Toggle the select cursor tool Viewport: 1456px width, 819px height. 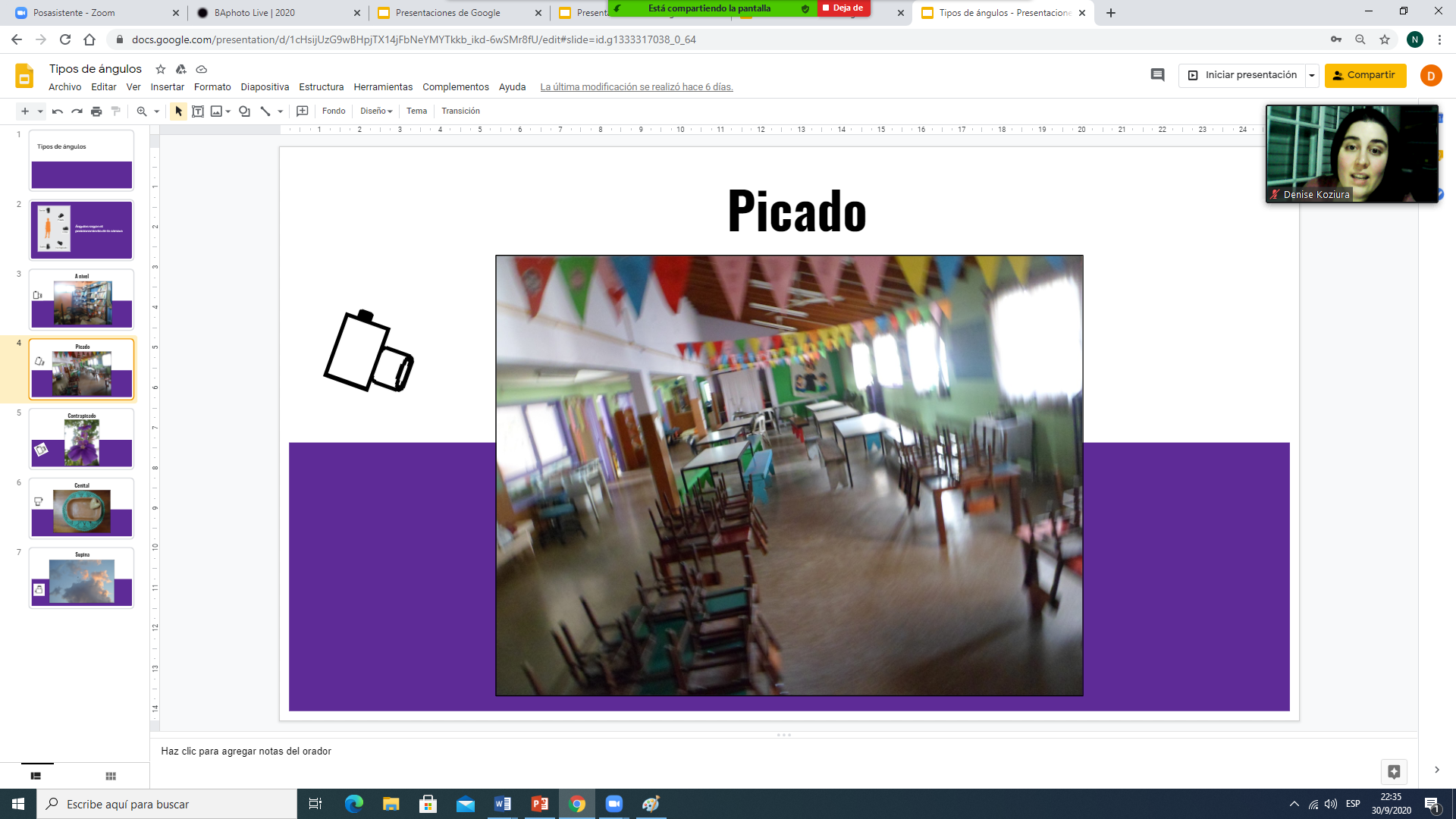click(x=178, y=111)
